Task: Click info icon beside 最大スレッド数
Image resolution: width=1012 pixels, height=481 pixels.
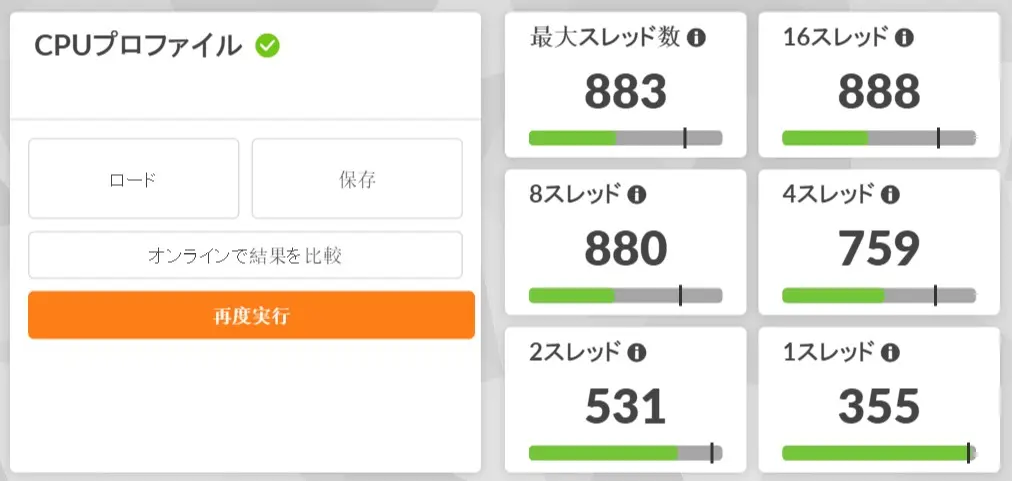Action: tap(696, 38)
